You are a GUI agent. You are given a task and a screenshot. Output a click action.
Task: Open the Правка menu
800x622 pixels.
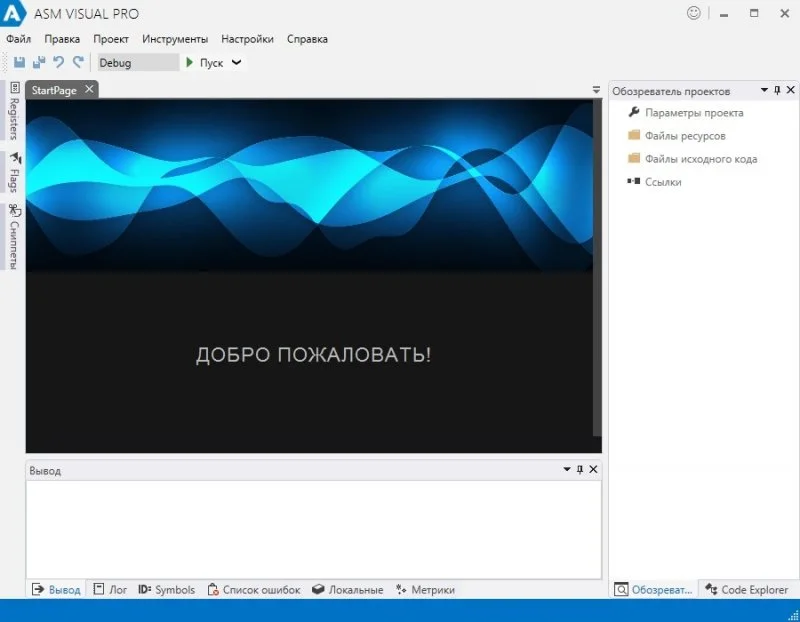point(62,39)
